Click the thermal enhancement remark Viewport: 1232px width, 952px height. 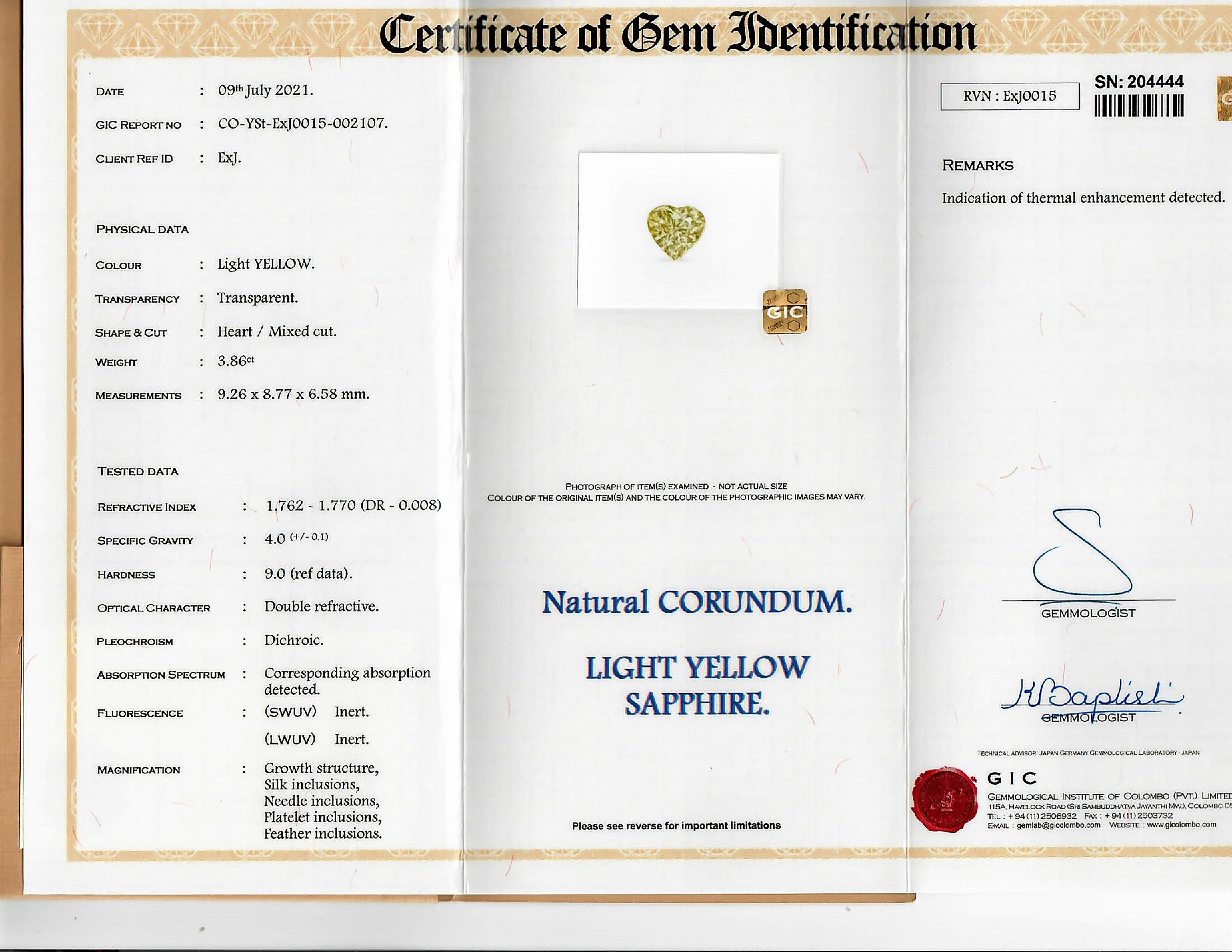(1083, 198)
